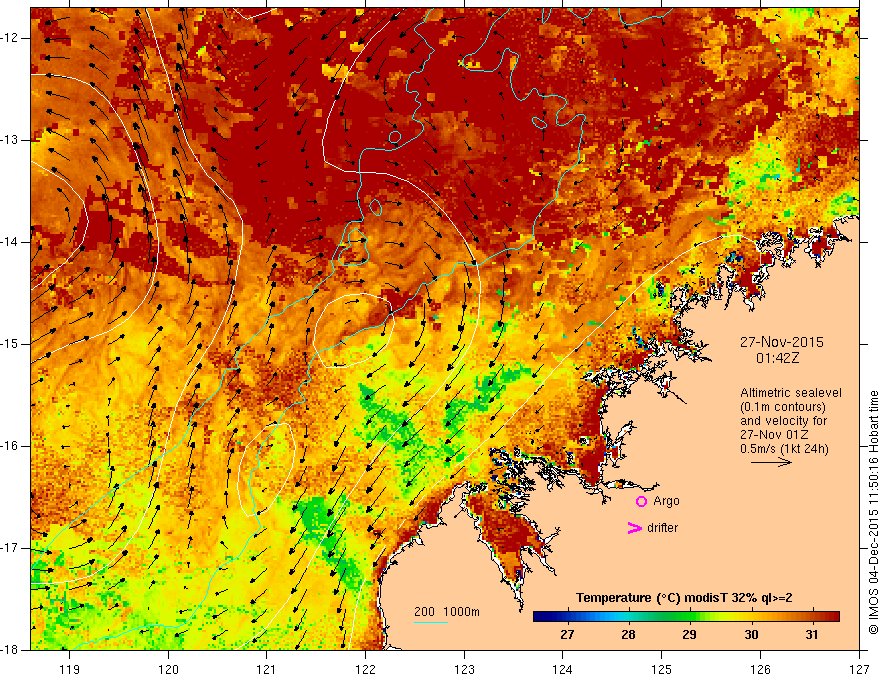880x680 pixels.
Task: Click the 'Argo' legend label
Action: coord(666,501)
